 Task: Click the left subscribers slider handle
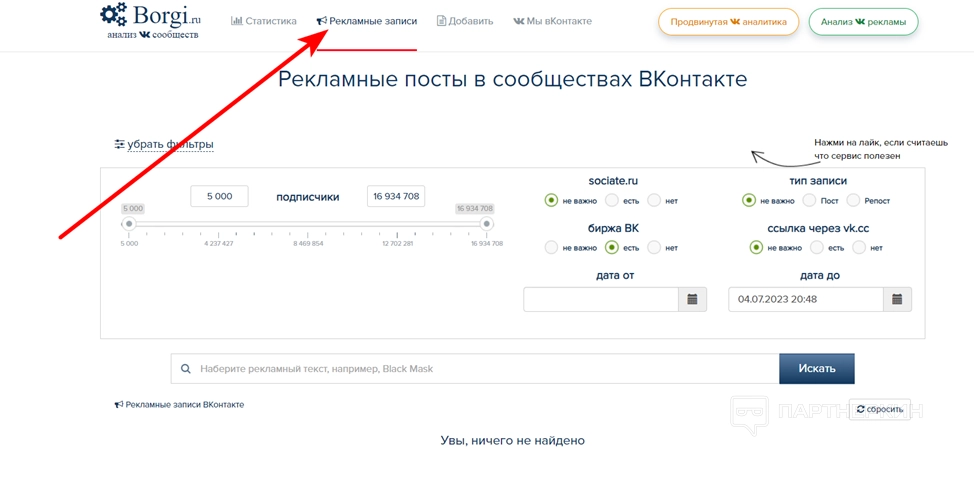click(129, 224)
